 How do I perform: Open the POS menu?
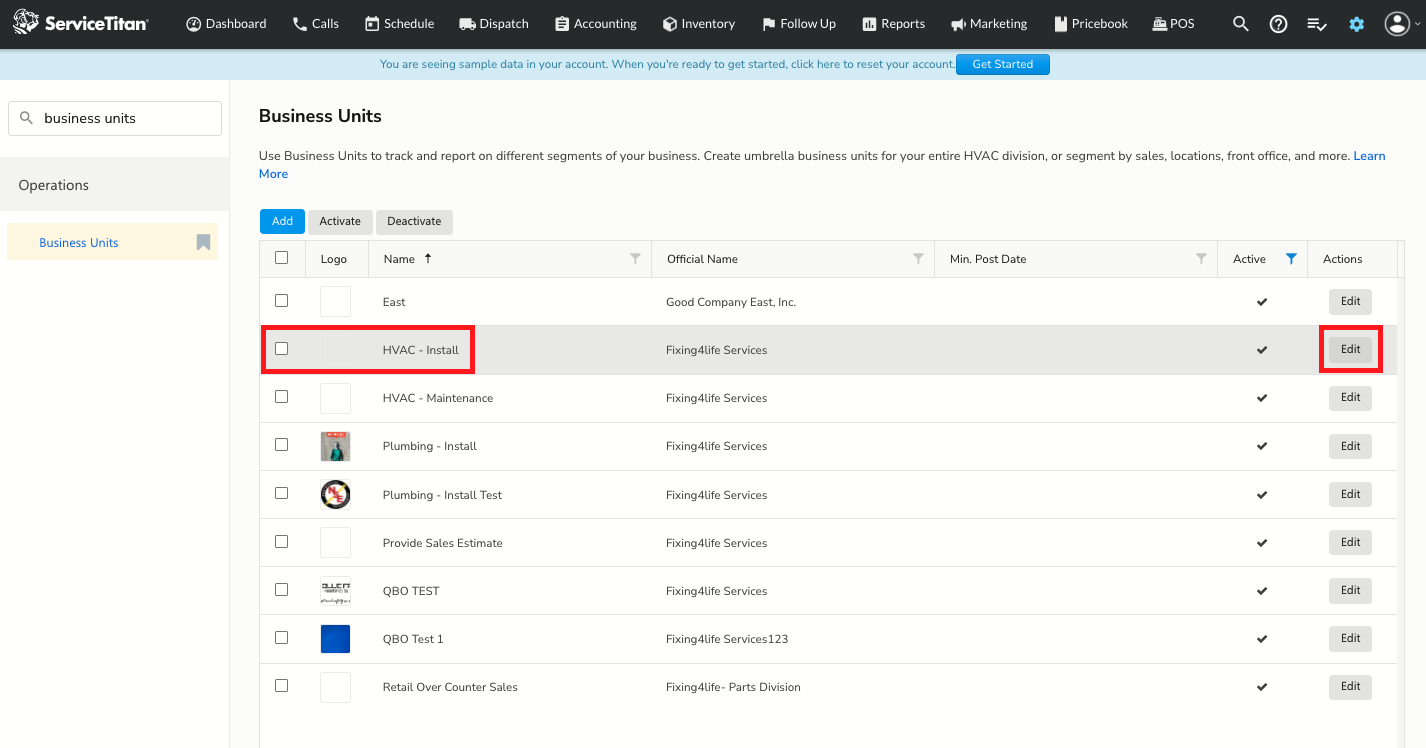point(1173,24)
